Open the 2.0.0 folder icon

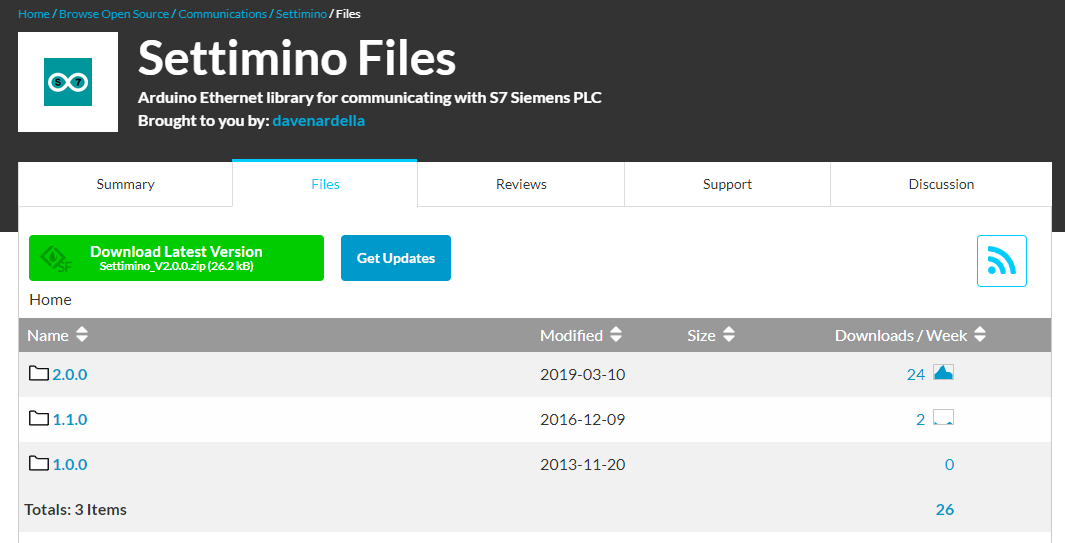[x=39, y=373]
